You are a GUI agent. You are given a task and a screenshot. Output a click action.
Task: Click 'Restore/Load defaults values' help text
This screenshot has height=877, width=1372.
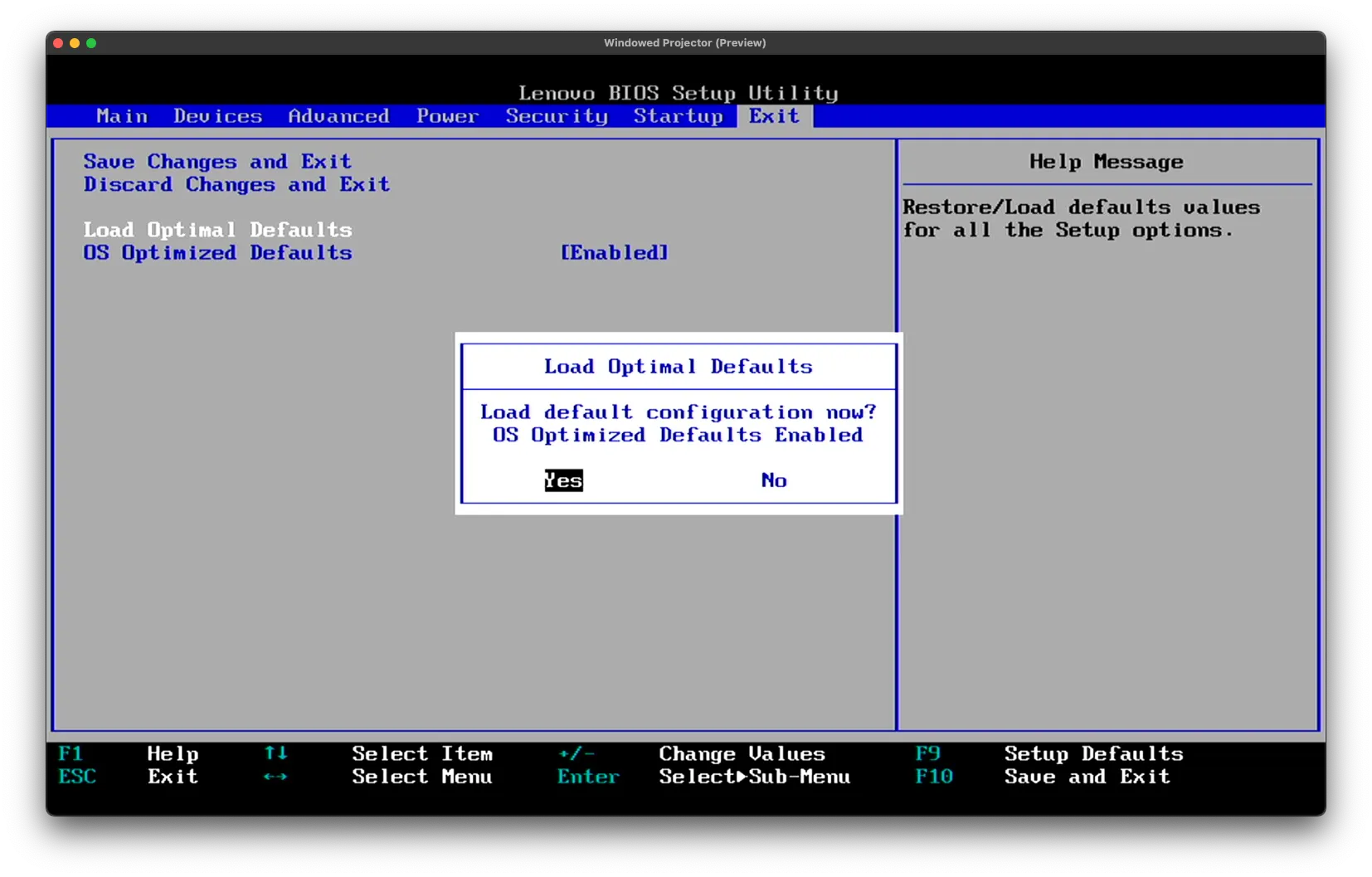click(1081, 207)
